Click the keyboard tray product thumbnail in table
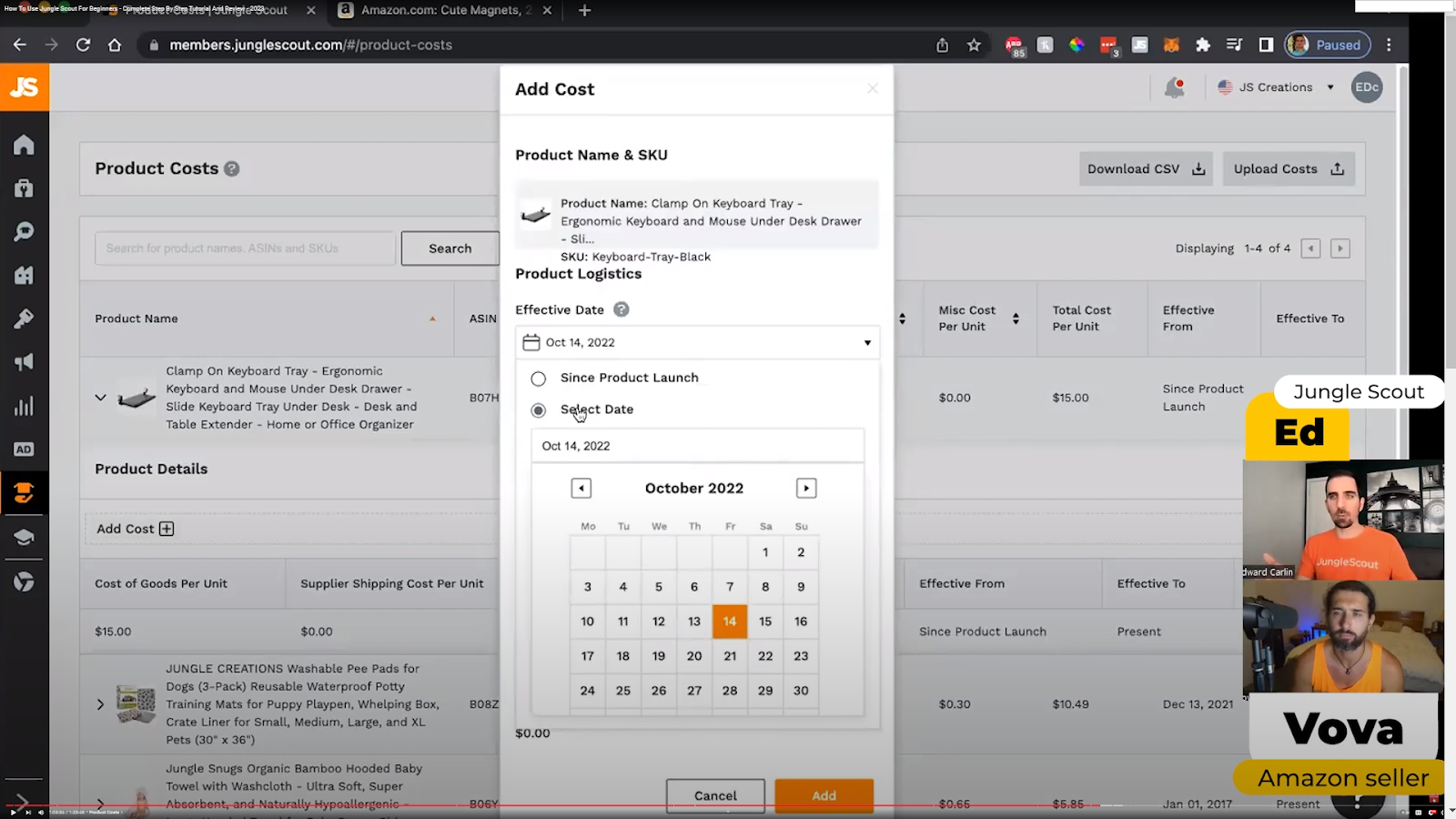Viewport: 1456px width, 819px height. [x=136, y=398]
